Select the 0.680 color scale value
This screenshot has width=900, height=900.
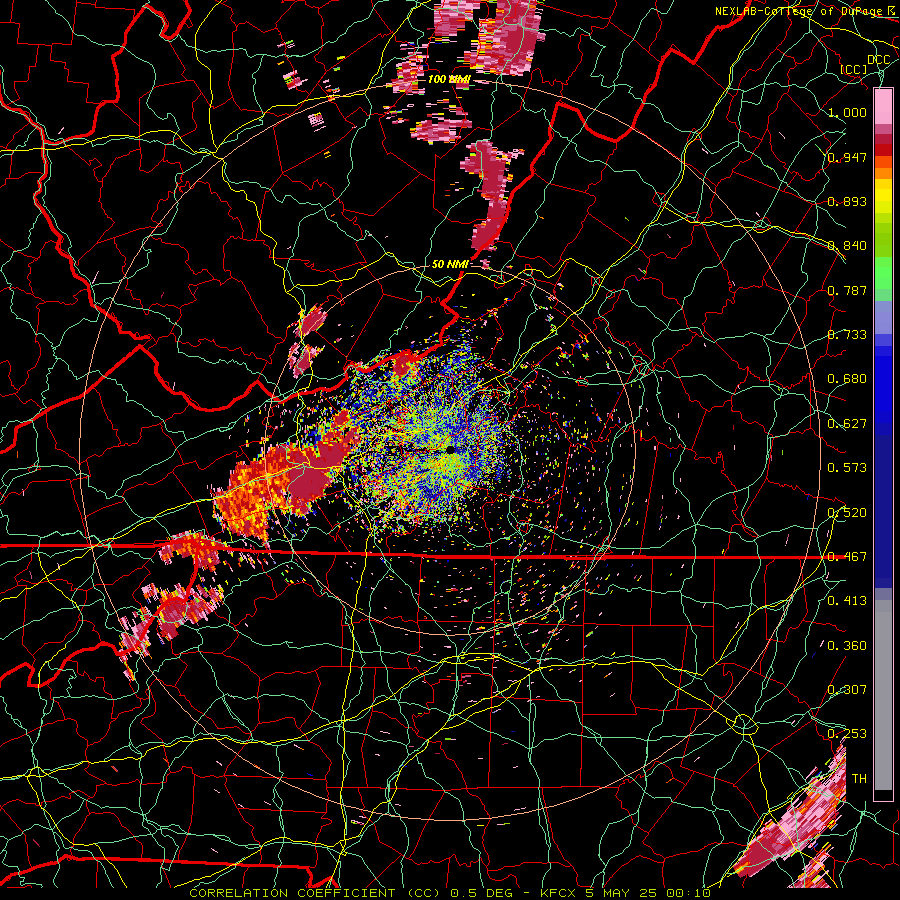click(x=847, y=379)
